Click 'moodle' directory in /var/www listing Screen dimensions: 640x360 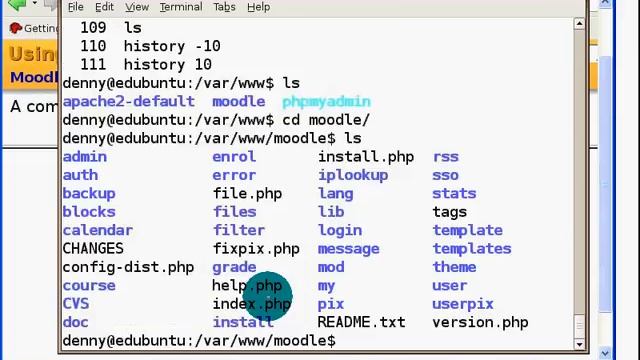[239, 102]
